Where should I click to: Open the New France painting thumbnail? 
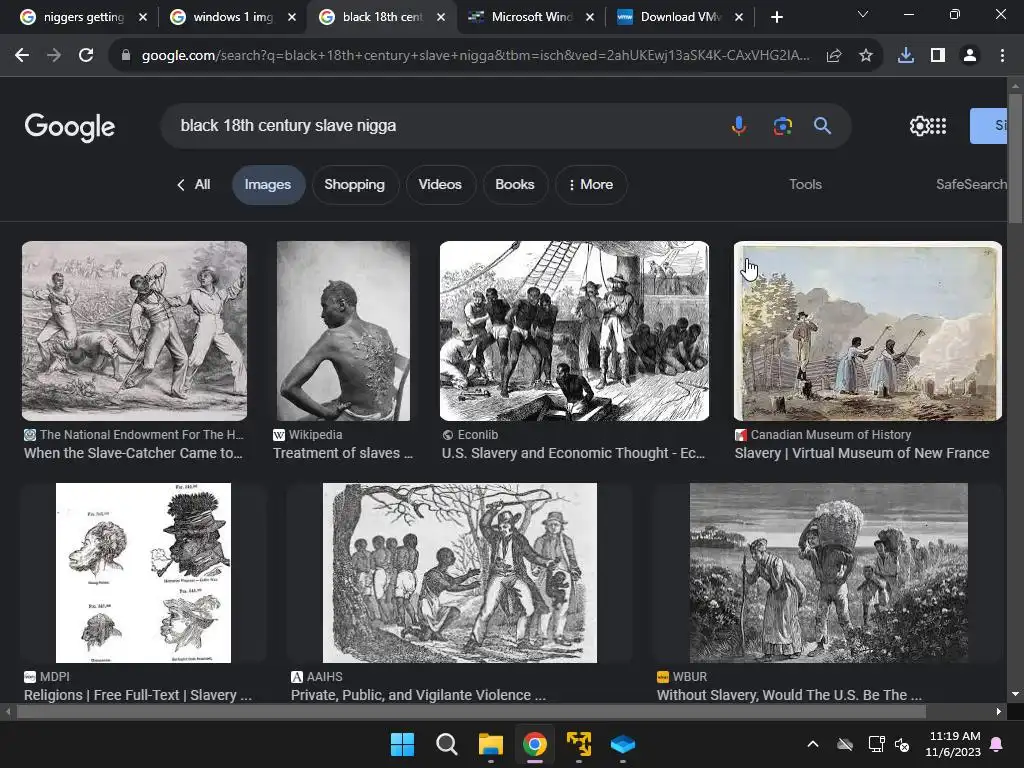coord(868,331)
